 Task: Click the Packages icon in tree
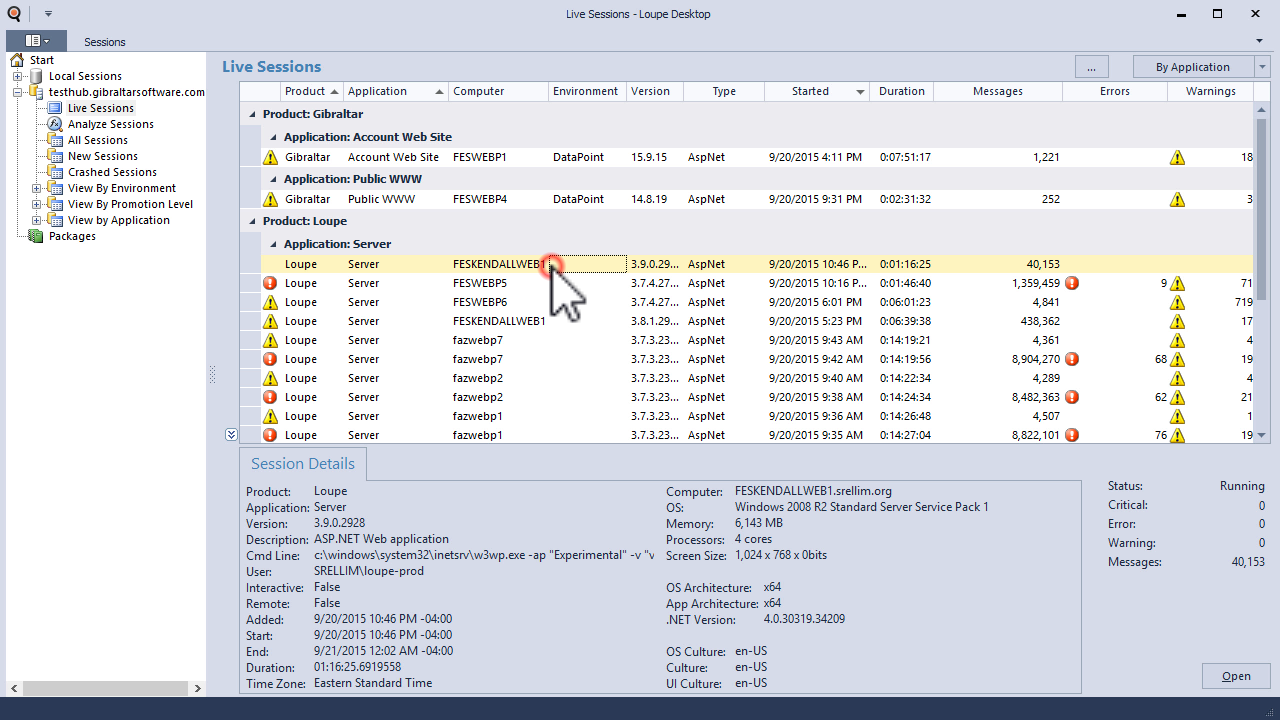36,236
